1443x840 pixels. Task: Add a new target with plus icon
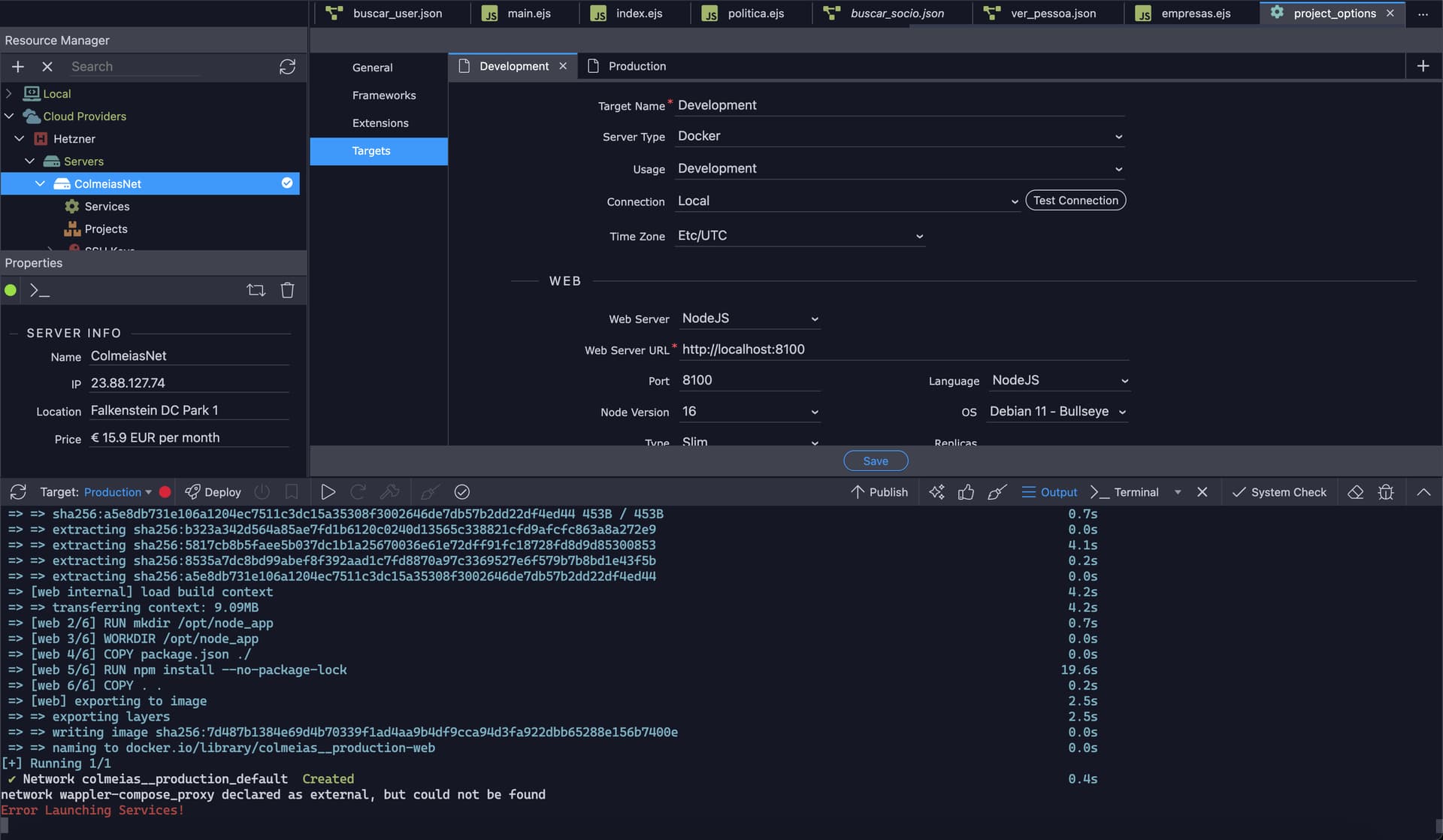tap(1423, 66)
